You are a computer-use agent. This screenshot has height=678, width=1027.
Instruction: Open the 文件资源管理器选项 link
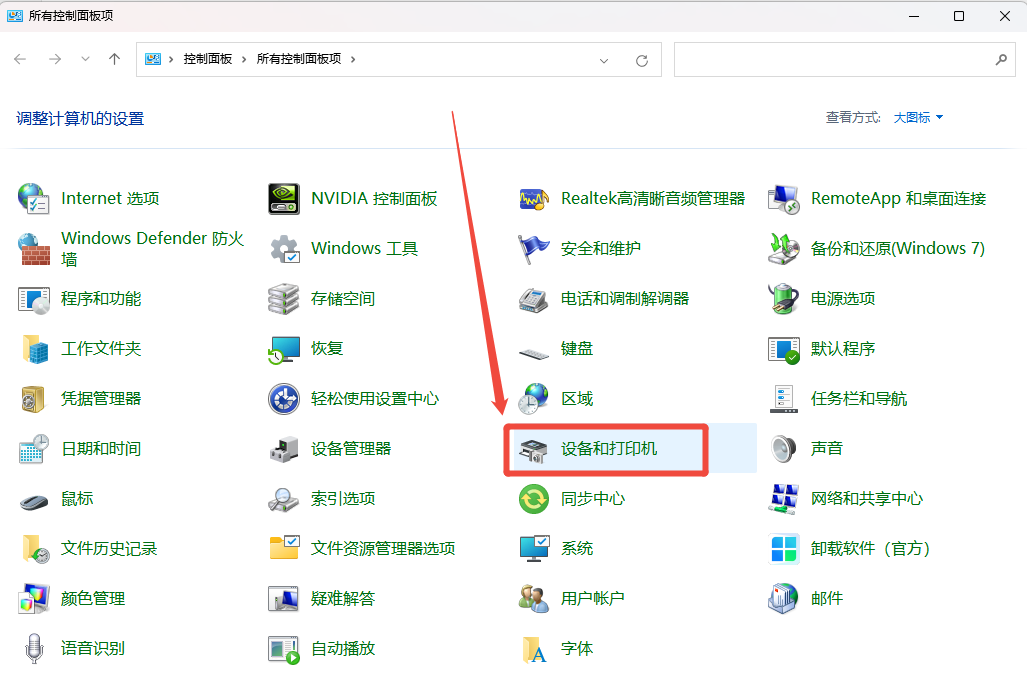[383, 549]
